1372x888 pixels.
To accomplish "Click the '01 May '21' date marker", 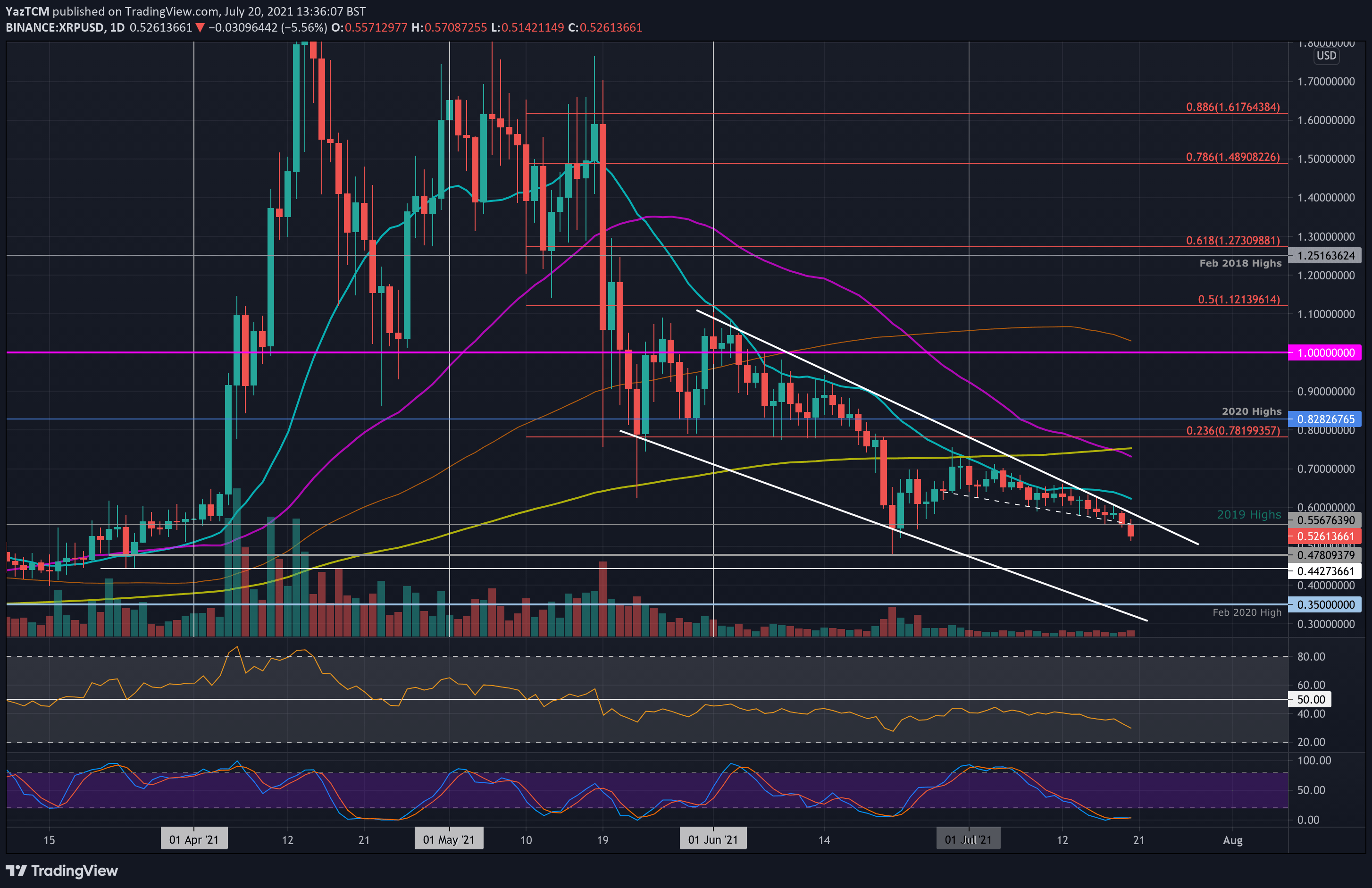I will click(x=449, y=839).
